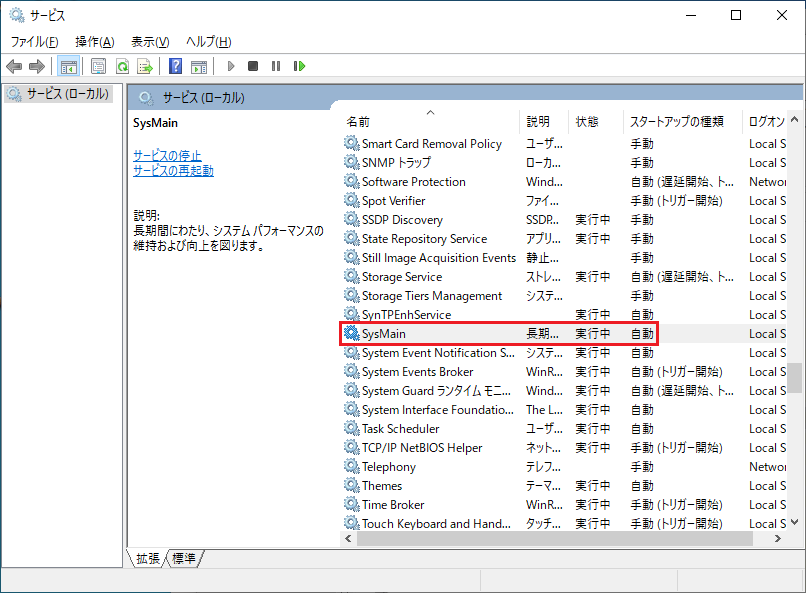Click the horizontal scrollbar left arrow

tap(349, 538)
